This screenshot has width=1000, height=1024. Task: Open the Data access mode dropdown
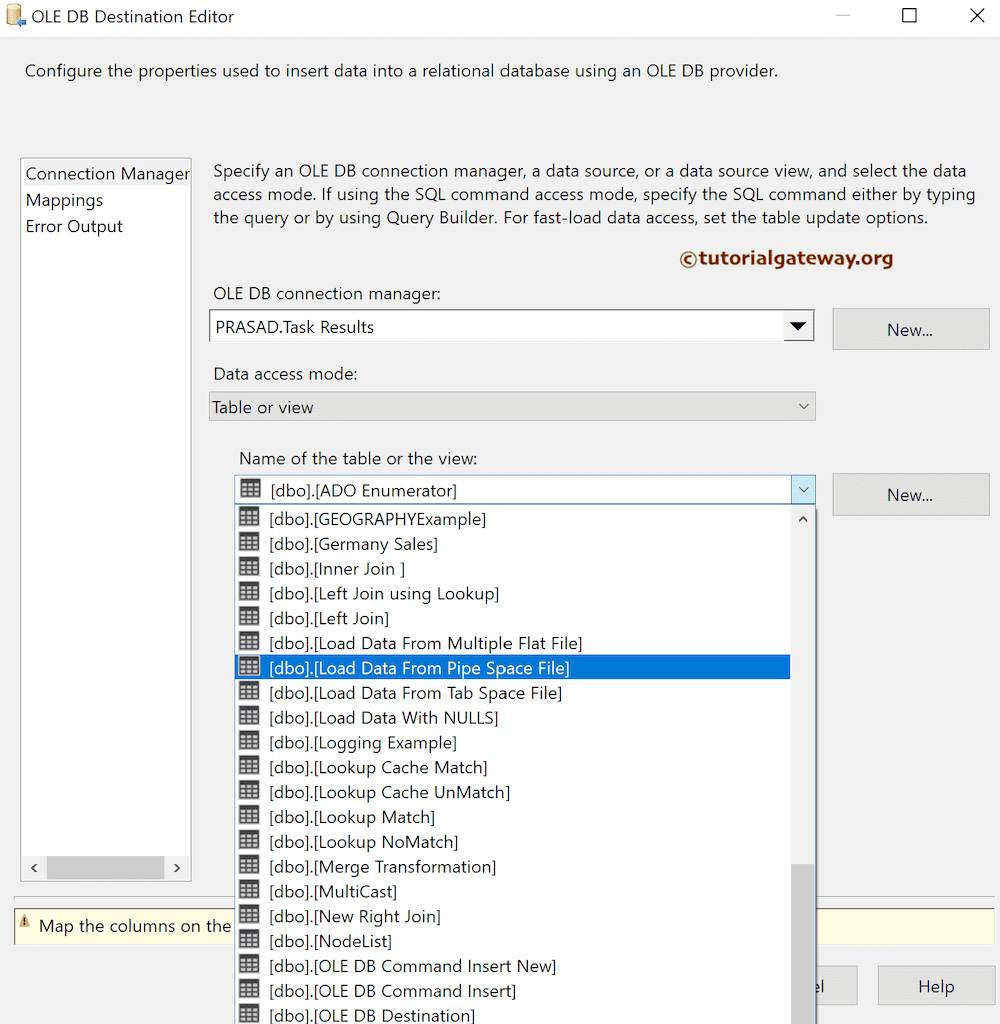pos(803,406)
